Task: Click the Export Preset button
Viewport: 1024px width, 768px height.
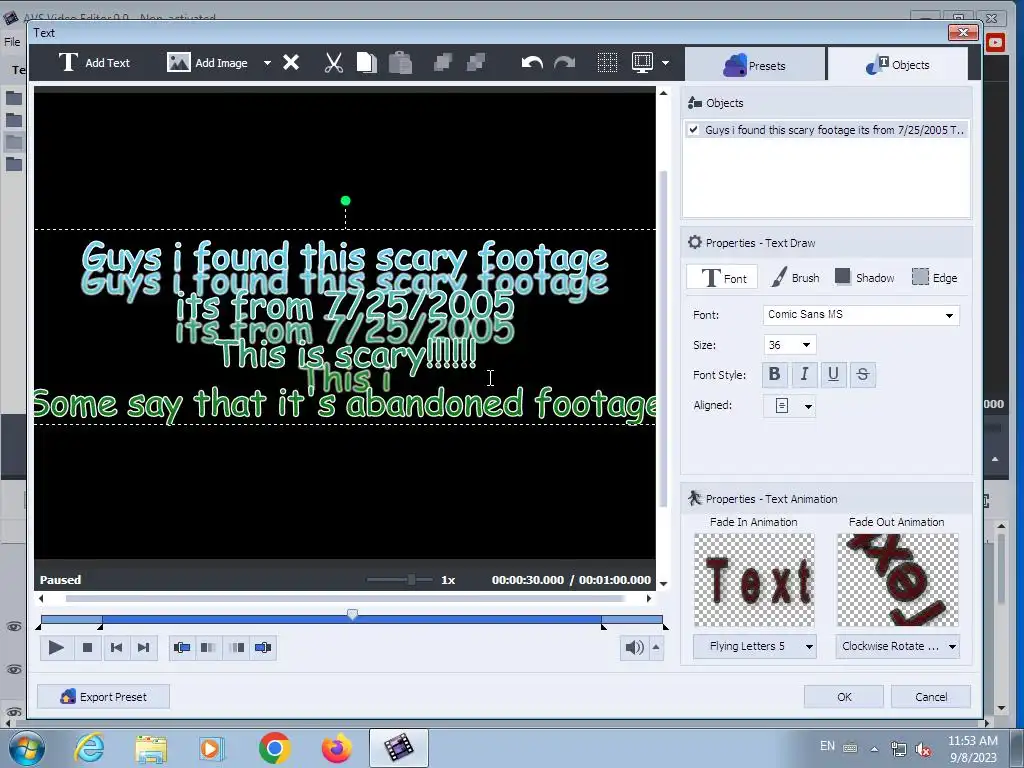Action: coord(103,697)
